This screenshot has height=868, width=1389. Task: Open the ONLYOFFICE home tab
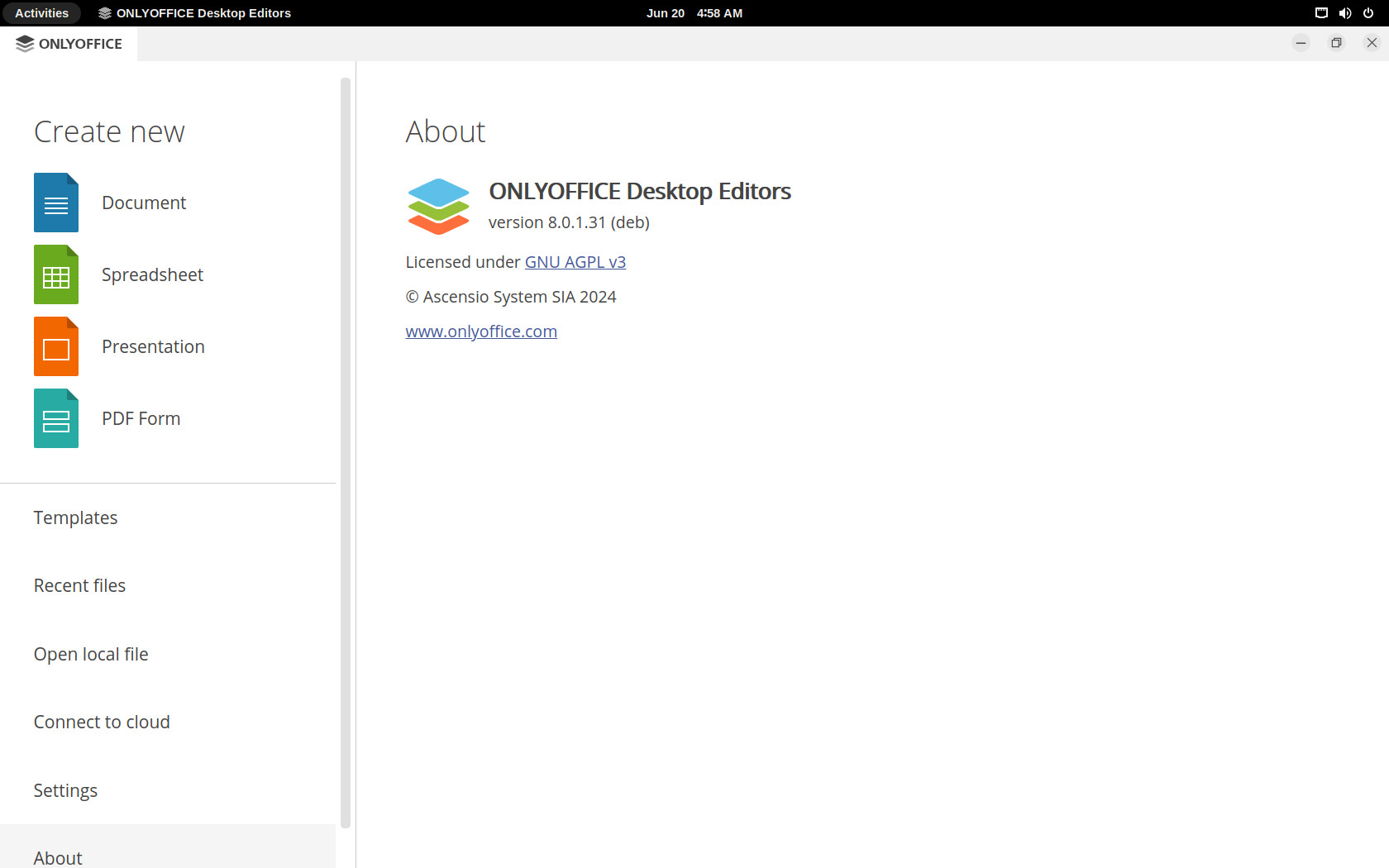point(69,44)
